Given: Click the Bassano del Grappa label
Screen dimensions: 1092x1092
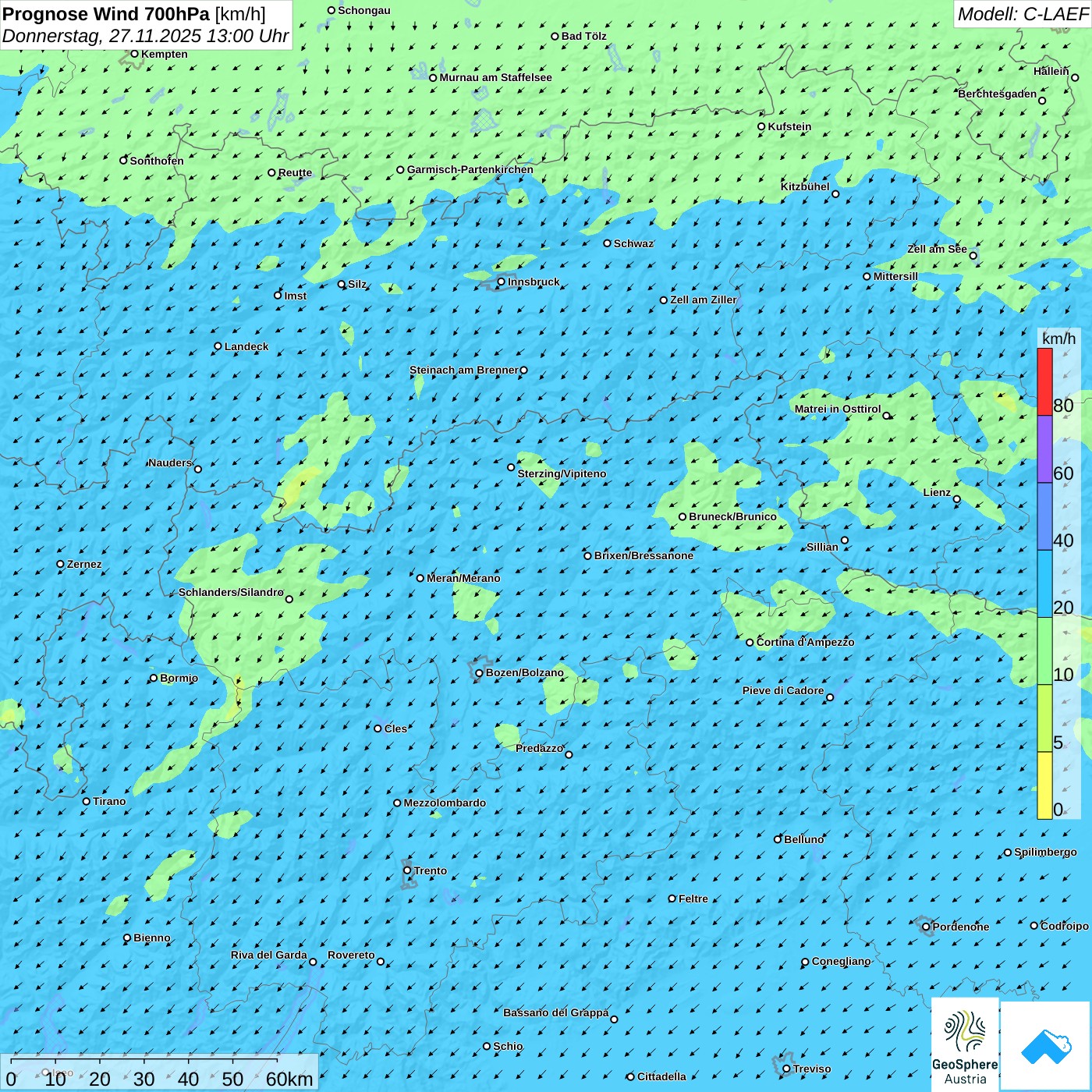Looking at the screenshot, I should point(556,1012).
